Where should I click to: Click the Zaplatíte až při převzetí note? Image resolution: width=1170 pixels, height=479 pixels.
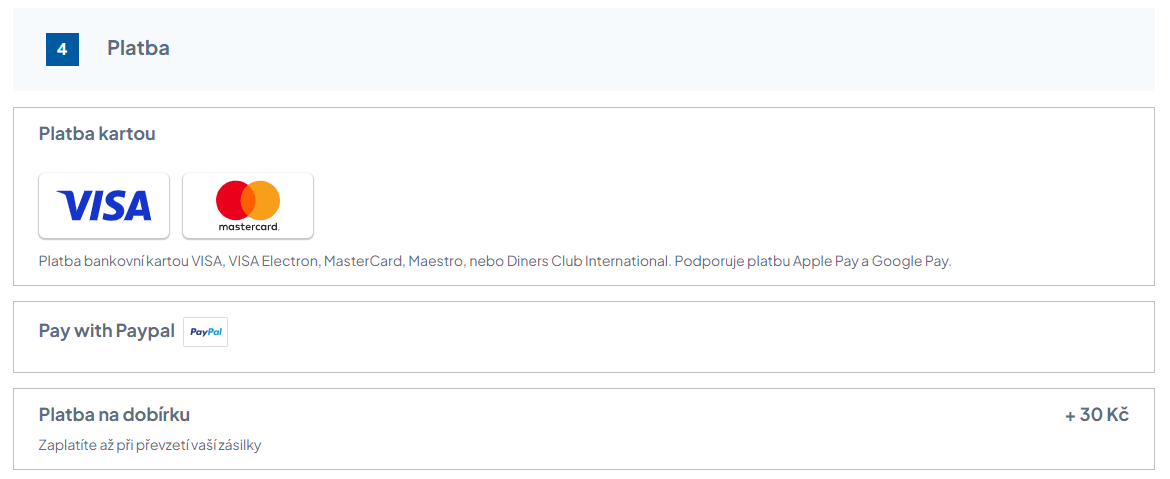tap(150, 445)
